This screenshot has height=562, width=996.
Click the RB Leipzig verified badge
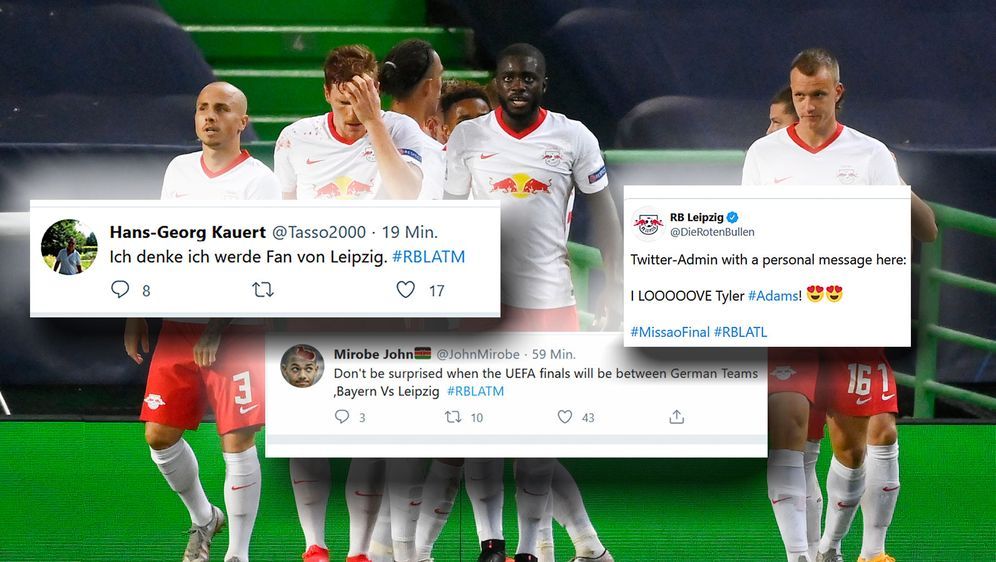(x=732, y=217)
